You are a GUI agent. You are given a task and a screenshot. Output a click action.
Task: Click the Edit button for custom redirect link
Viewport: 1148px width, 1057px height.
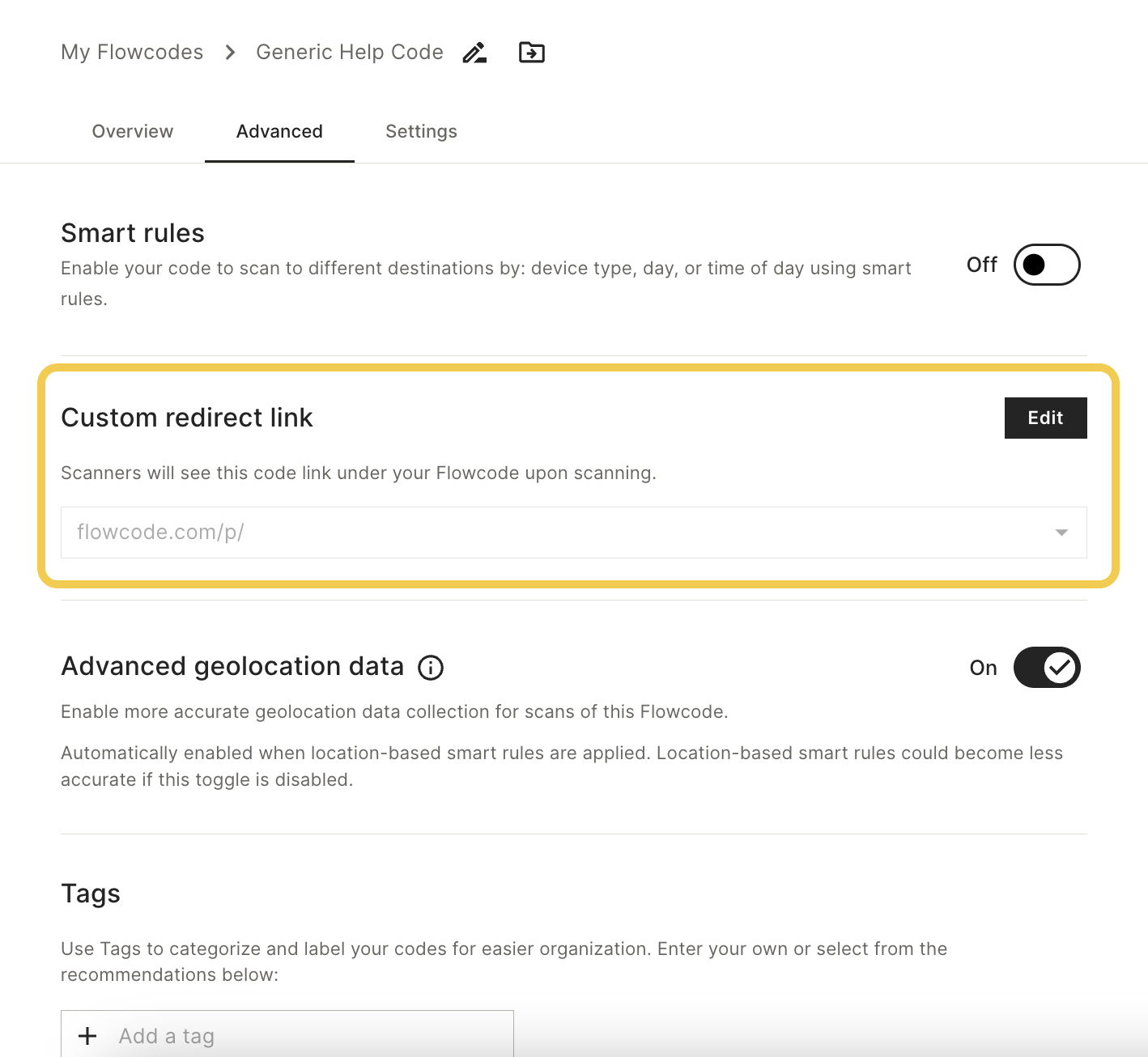(1045, 418)
